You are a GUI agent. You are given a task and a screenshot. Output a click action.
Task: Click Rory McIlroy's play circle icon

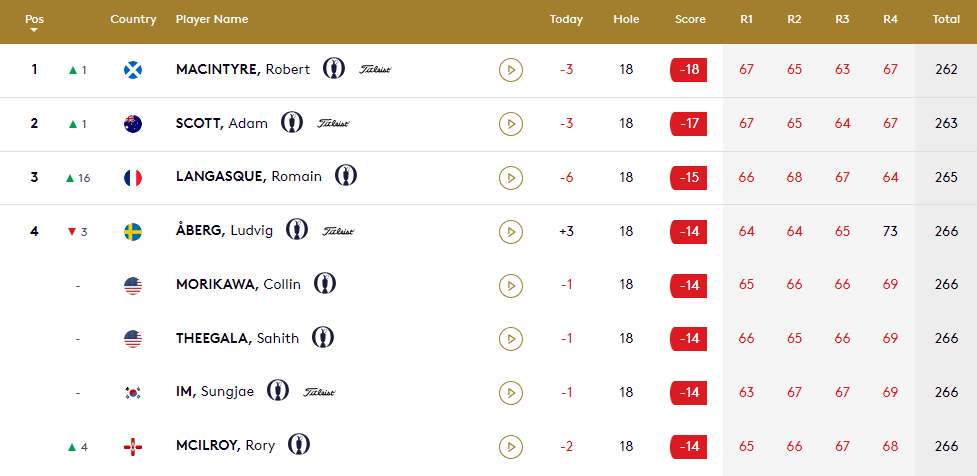[x=510, y=446]
